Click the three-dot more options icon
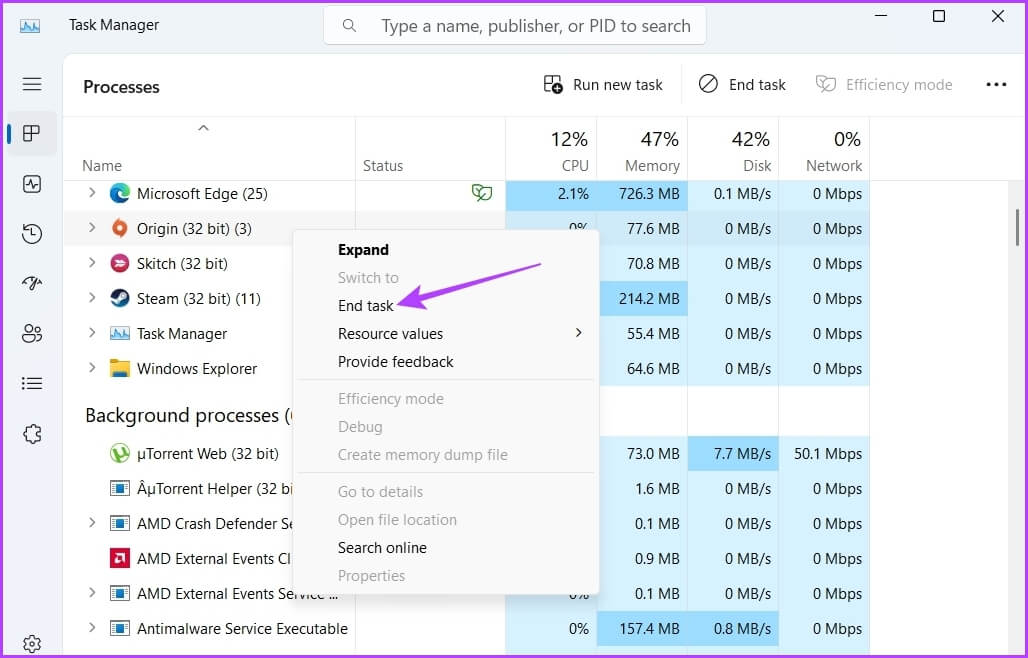The image size is (1028, 658). pyautogui.click(x=996, y=85)
